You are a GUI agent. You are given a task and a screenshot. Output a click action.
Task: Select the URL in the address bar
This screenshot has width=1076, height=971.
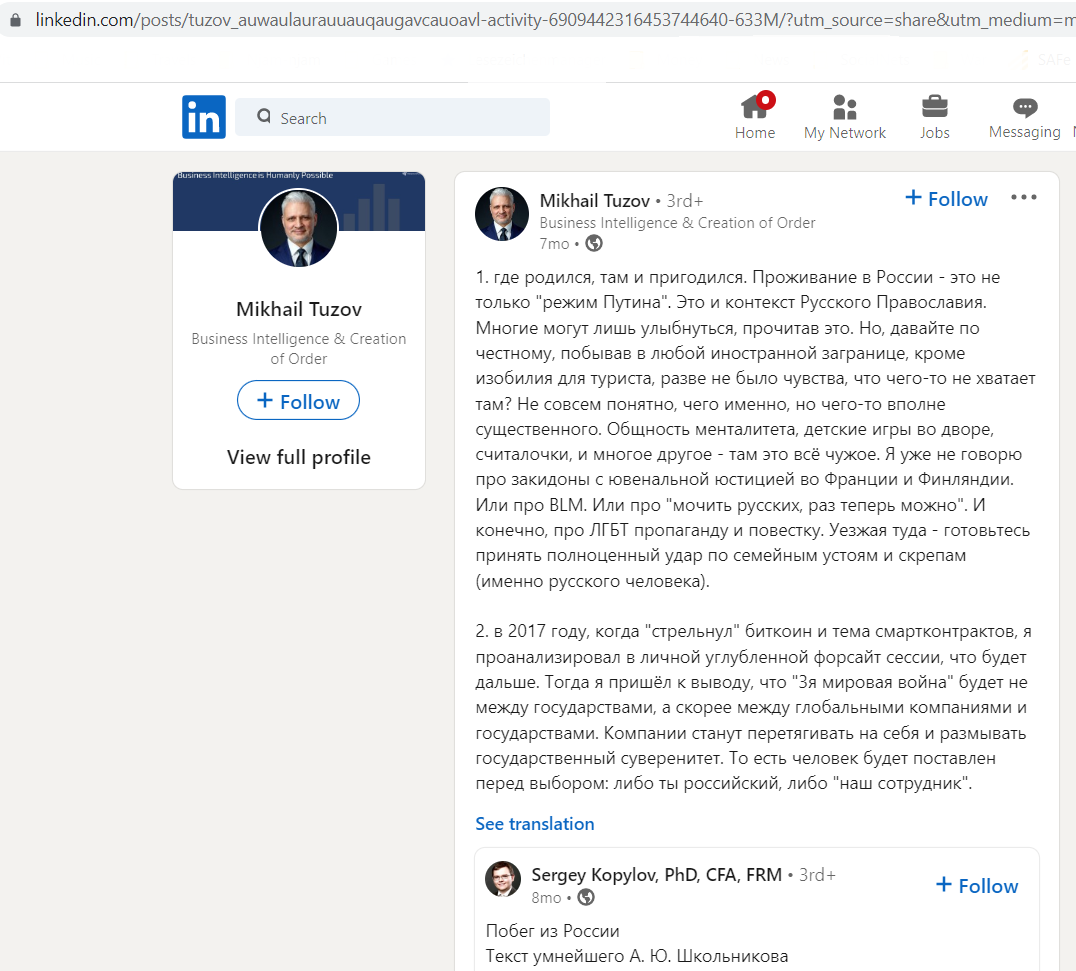pos(554,20)
